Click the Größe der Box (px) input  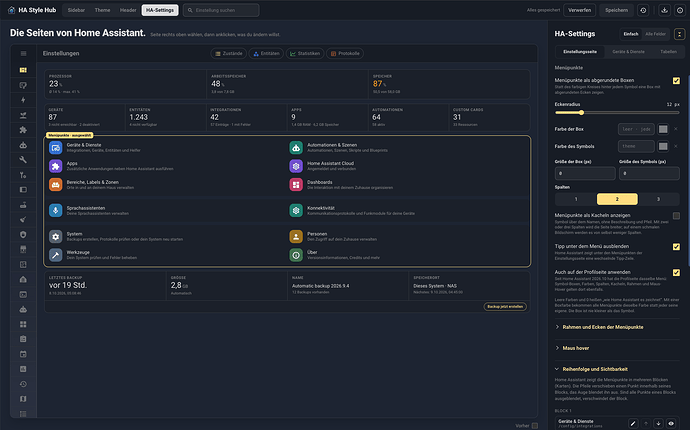pyautogui.click(x=585, y=173)
